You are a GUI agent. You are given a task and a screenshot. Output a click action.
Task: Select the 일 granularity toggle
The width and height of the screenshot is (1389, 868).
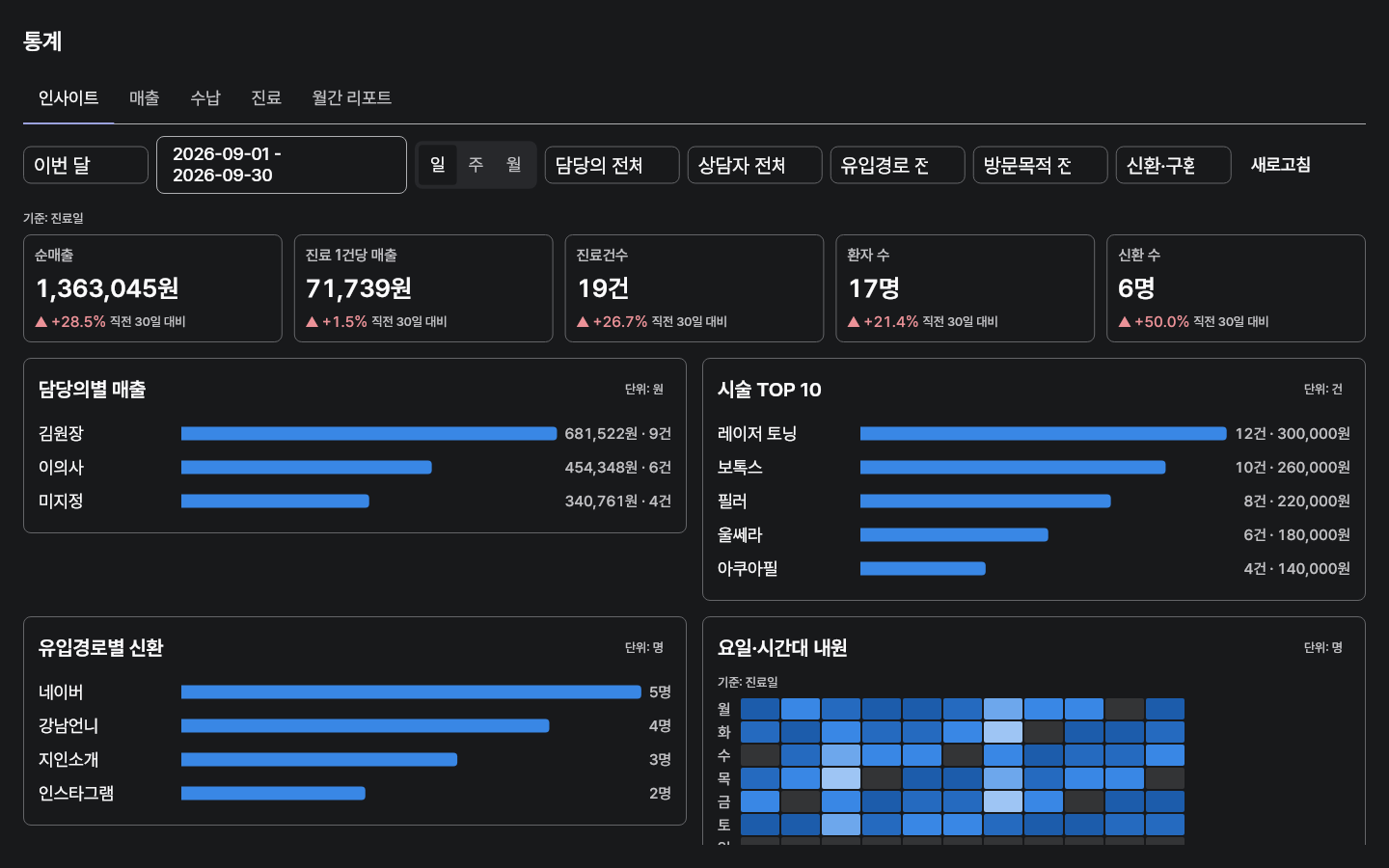point(438,165)
